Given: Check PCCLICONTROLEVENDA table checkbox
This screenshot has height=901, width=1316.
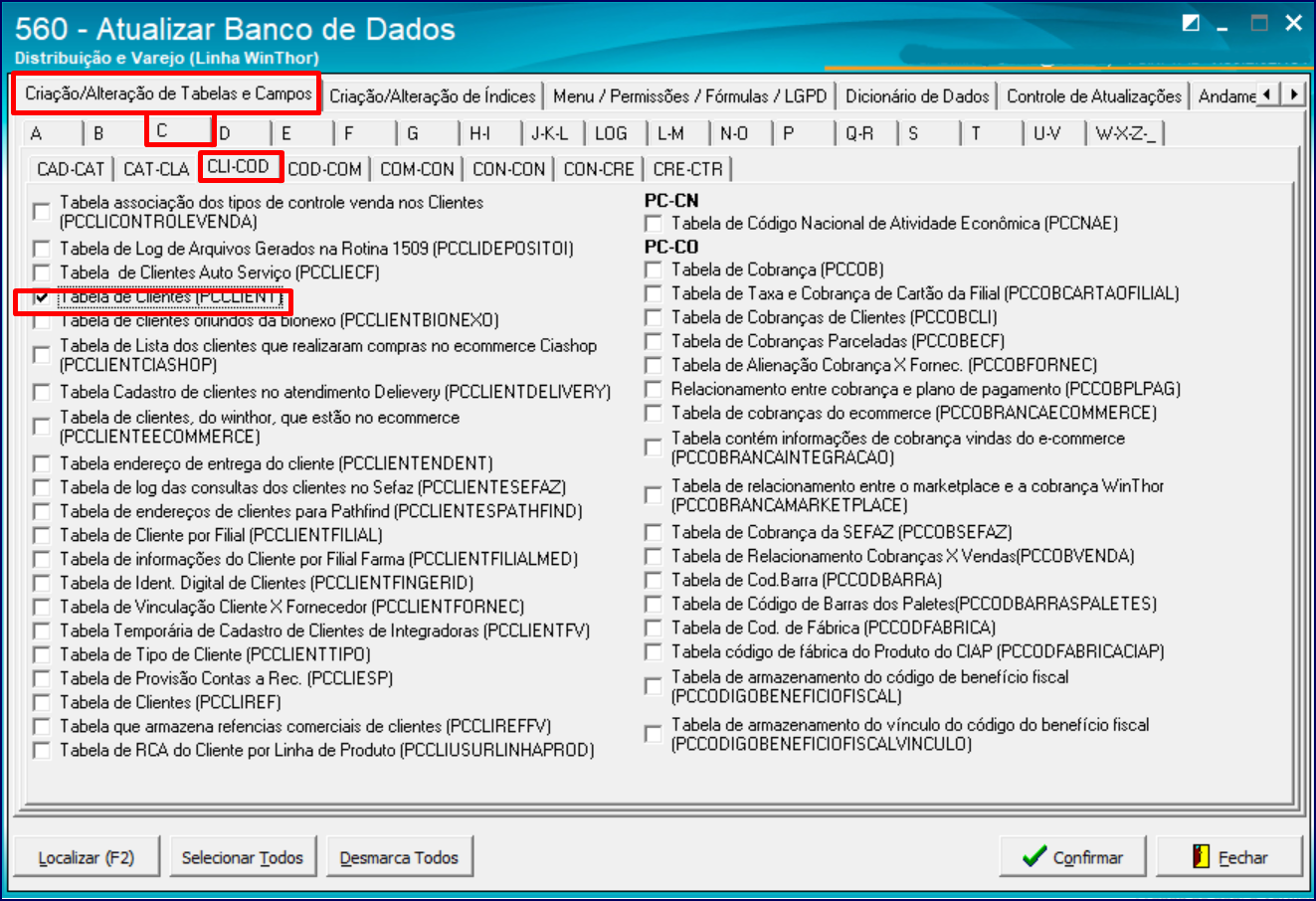Looking at the screenshot, I should (x=42, y=212).
